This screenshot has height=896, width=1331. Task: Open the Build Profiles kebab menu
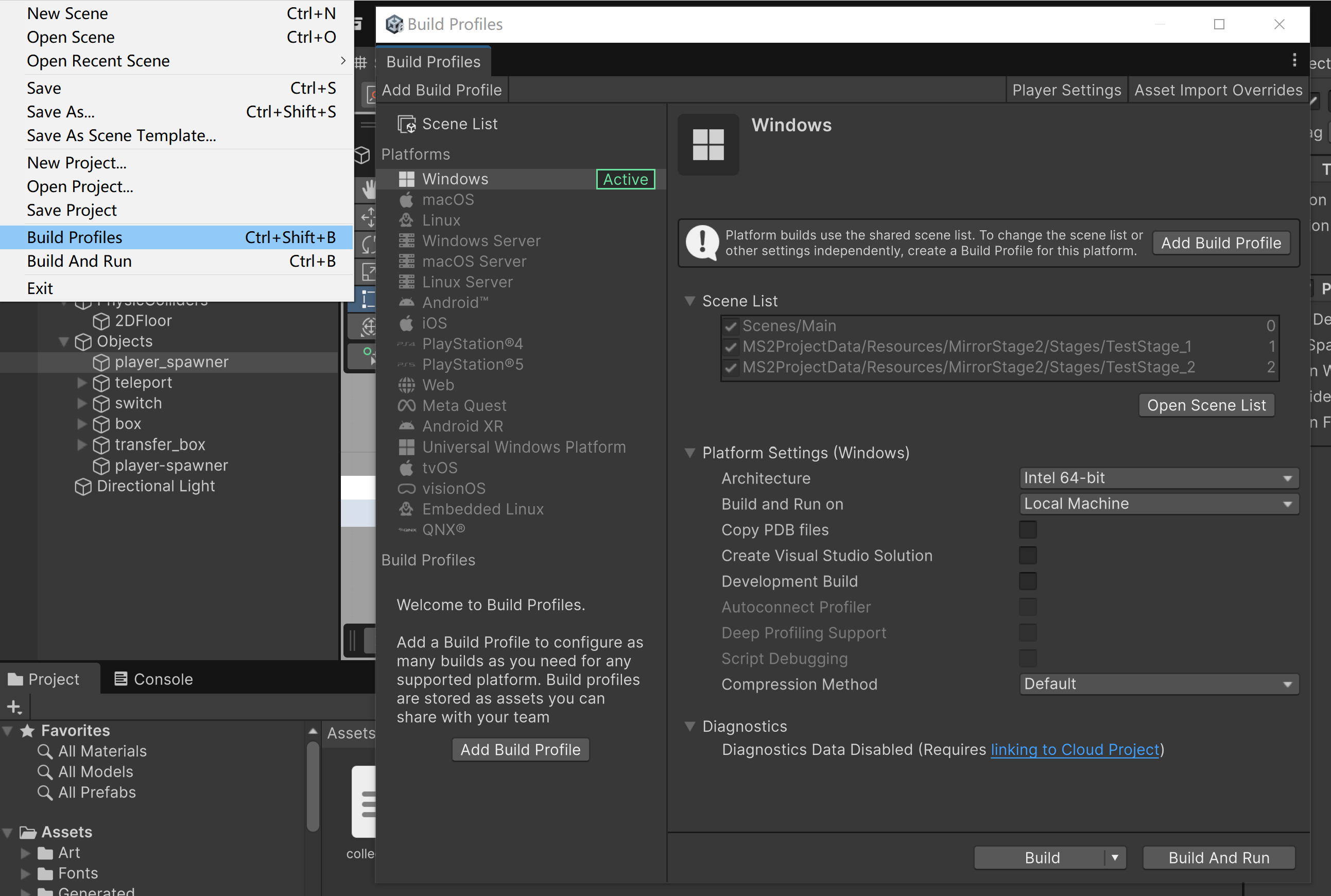coord(1294,61)
